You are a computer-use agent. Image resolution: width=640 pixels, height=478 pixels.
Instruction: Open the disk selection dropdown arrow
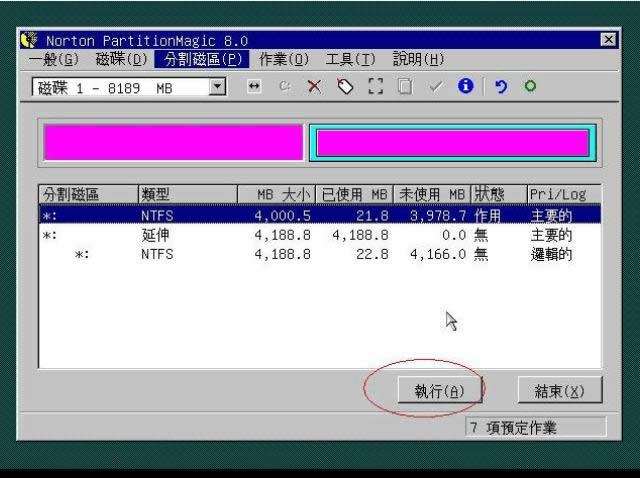pyautogui.click(x=219, y=88)
